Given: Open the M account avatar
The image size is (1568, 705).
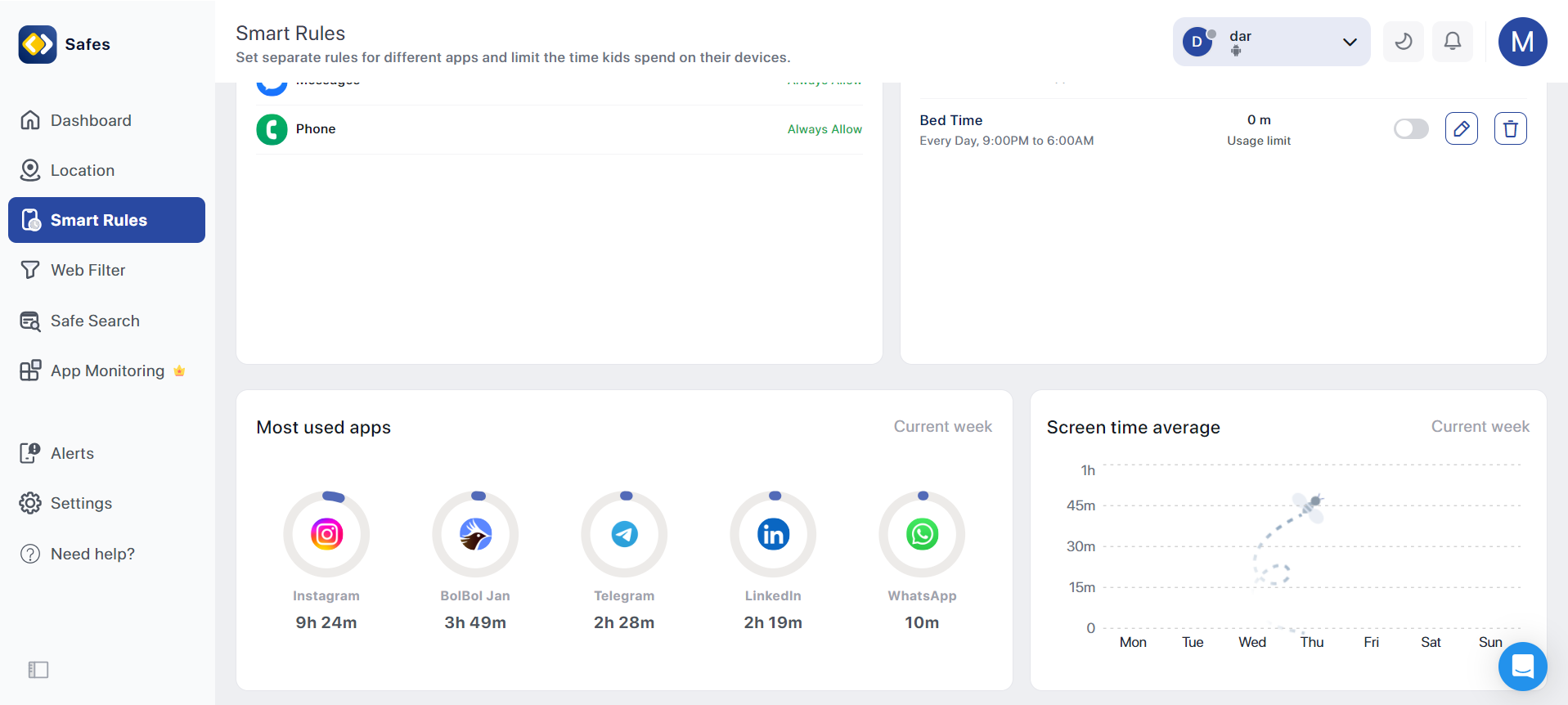Looking at the screenshot, I should click(1523, 42).
